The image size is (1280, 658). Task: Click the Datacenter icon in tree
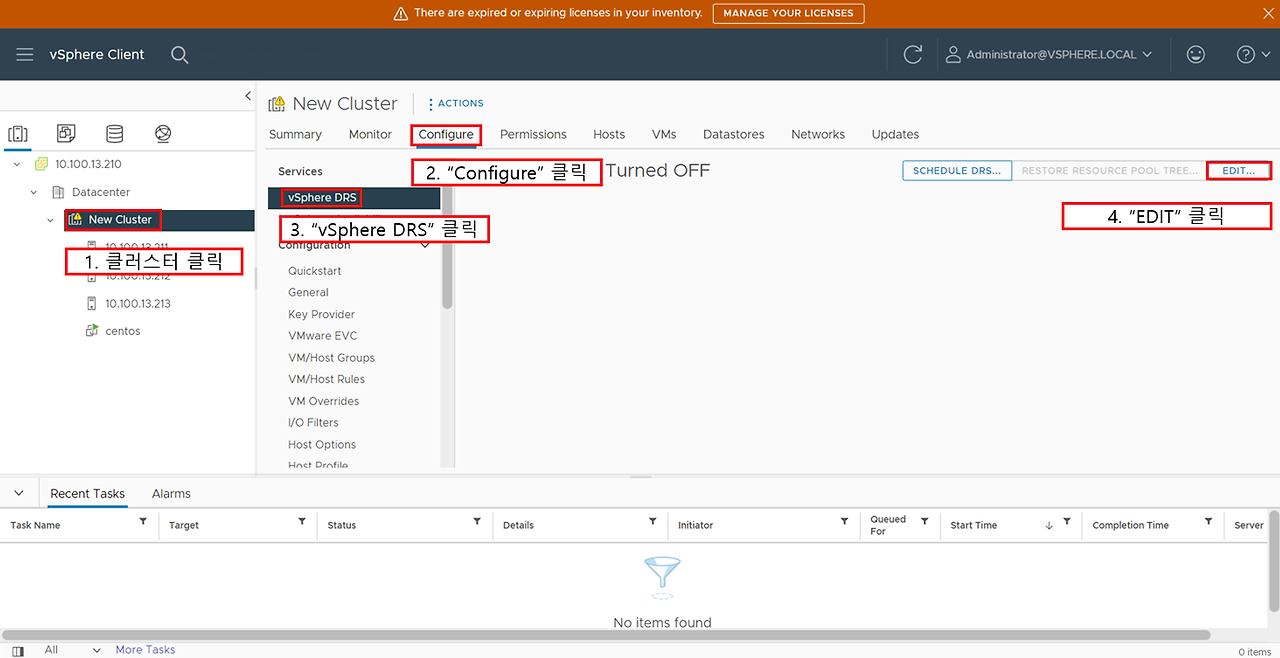(x=58, y=192)
